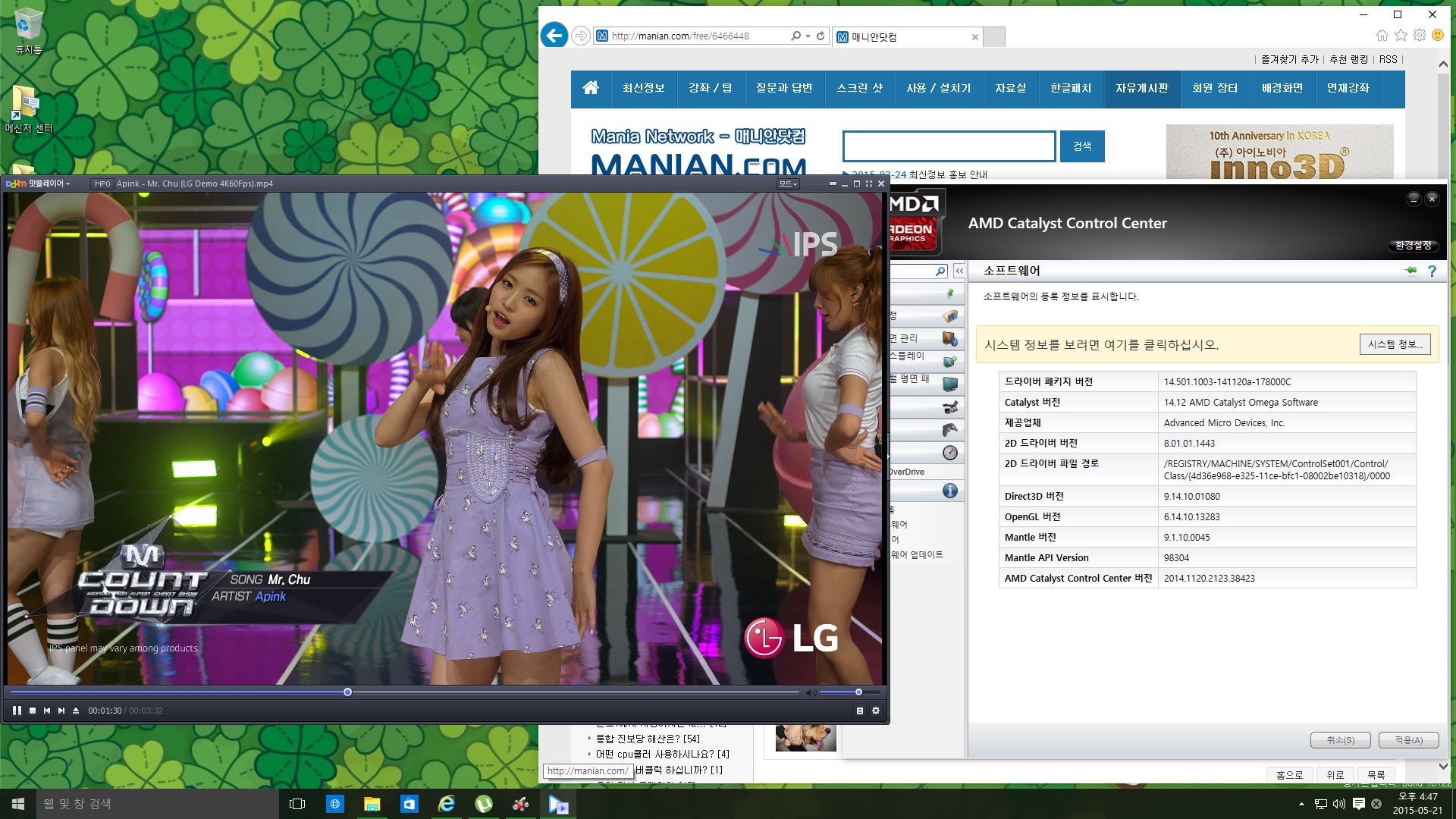The width and height of the screenshot is (1456, 819).
Task: Pause the video in PotPlayer
Action: click(x=17, y=711)
